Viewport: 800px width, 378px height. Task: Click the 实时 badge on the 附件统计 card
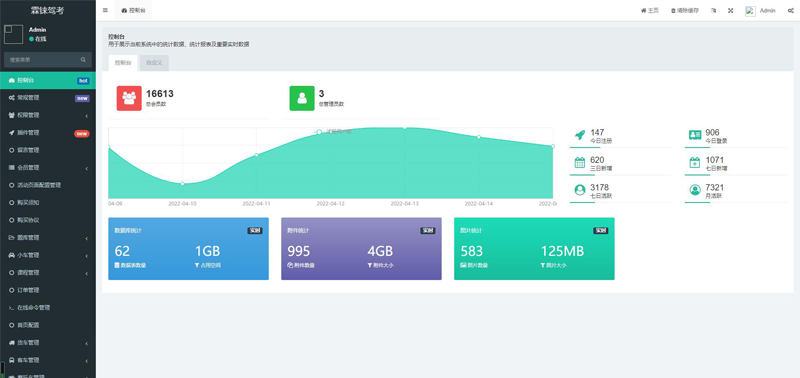tap(428, 231)
